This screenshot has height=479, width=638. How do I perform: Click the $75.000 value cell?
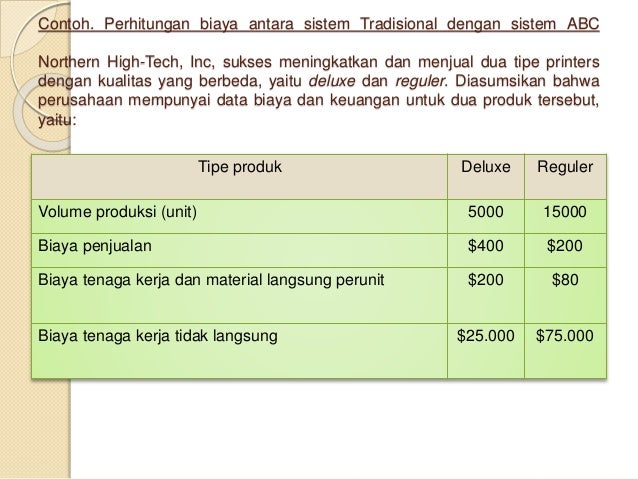click(x=566, y=338)
